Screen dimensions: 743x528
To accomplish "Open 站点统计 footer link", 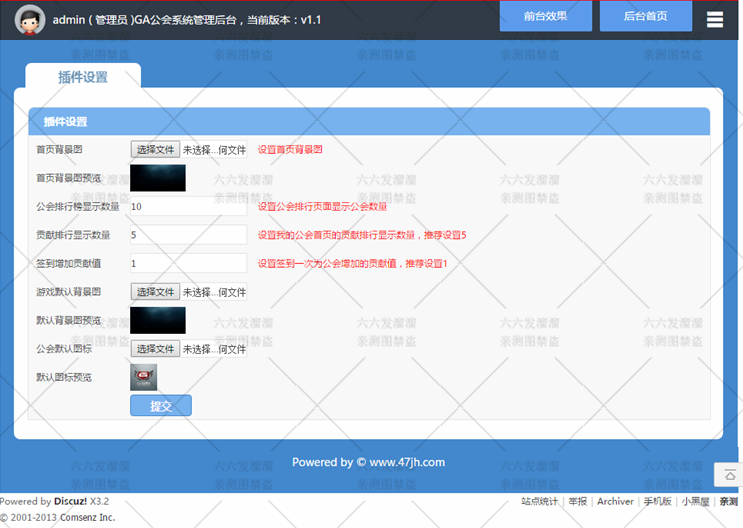I will pyautogui.click(x=539, y=501).
